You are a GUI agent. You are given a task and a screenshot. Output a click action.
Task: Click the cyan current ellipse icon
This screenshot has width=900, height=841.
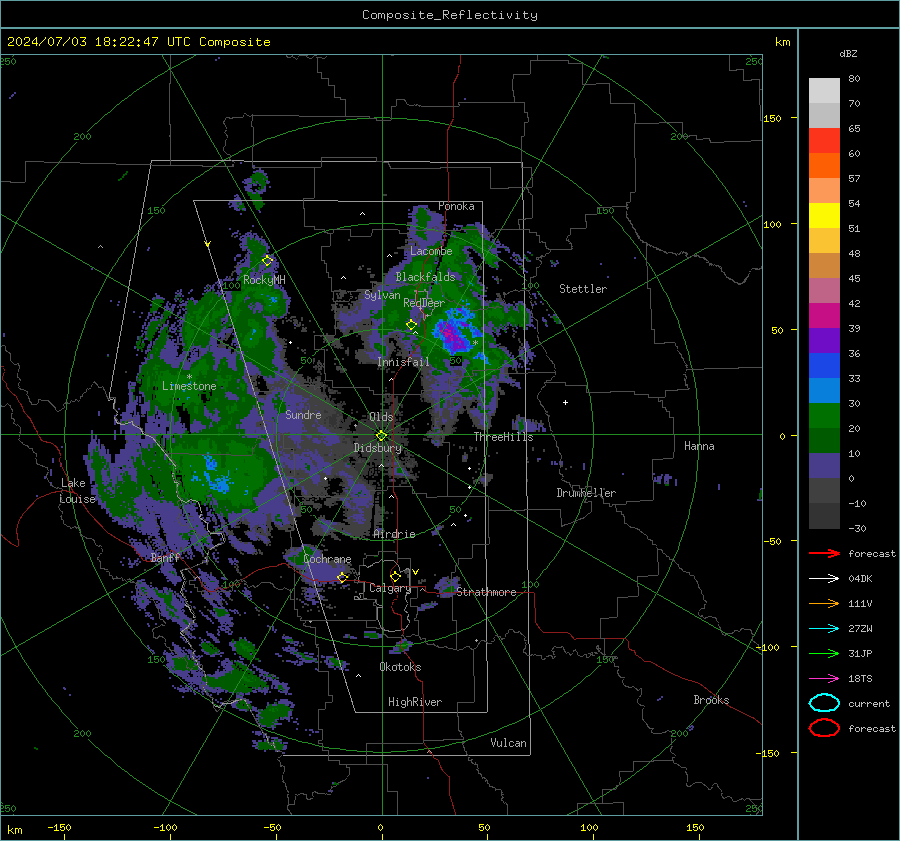coord(824,703)
